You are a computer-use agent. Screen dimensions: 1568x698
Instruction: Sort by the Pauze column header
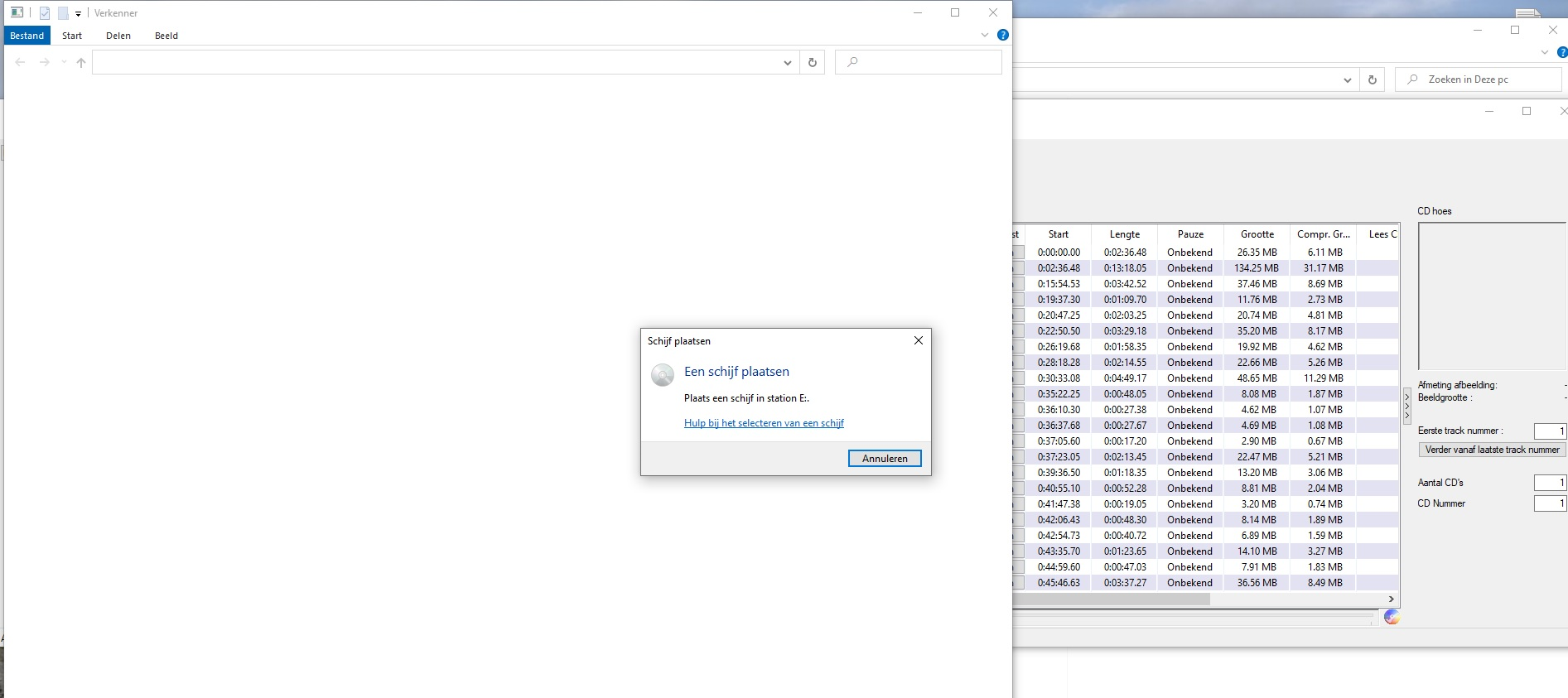(1190, 234)
